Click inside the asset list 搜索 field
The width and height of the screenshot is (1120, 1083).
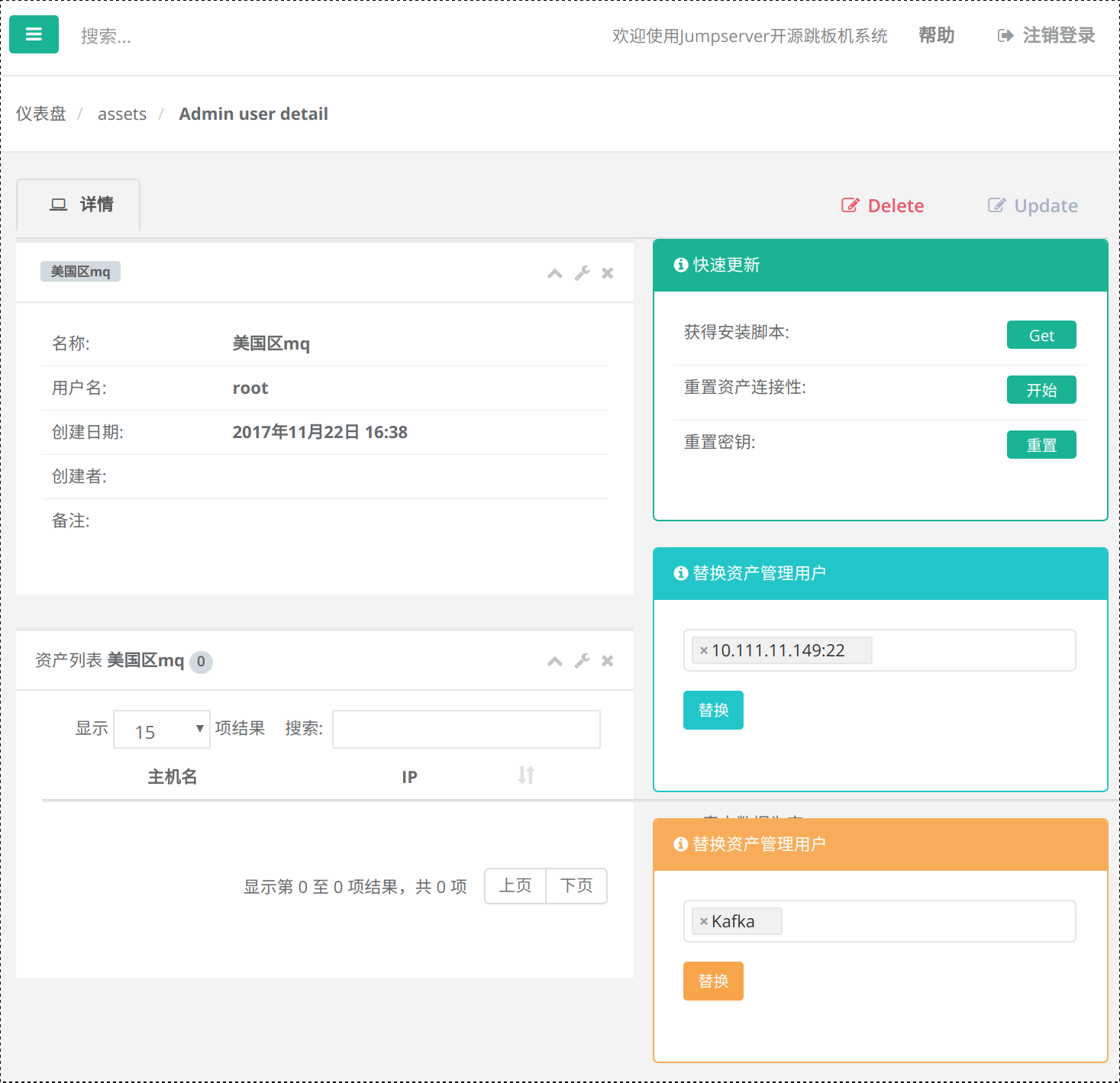pyautogui.click(x=466, y=729)
